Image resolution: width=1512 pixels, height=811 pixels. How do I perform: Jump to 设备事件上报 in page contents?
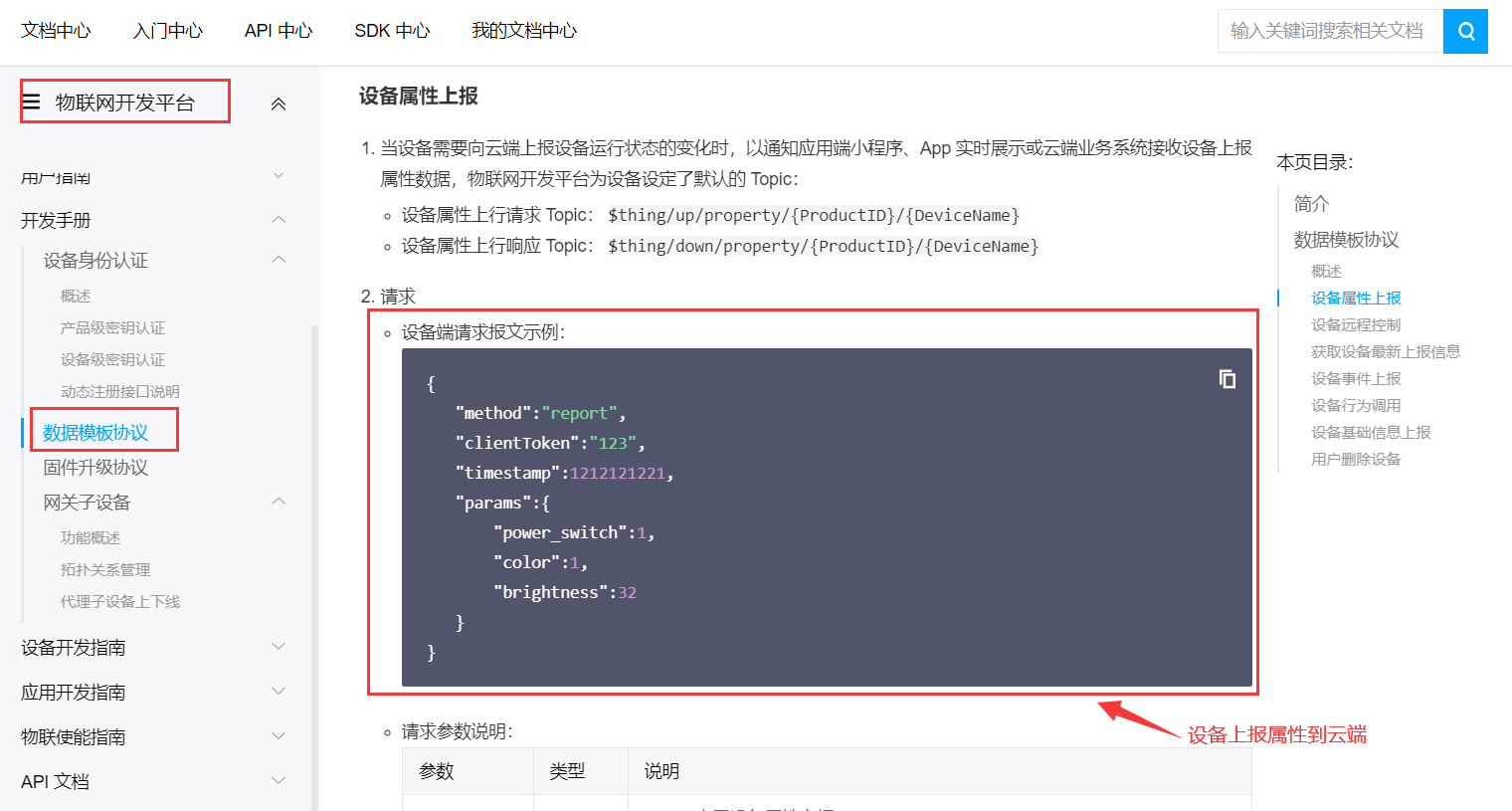click(x=1356, y=378)
